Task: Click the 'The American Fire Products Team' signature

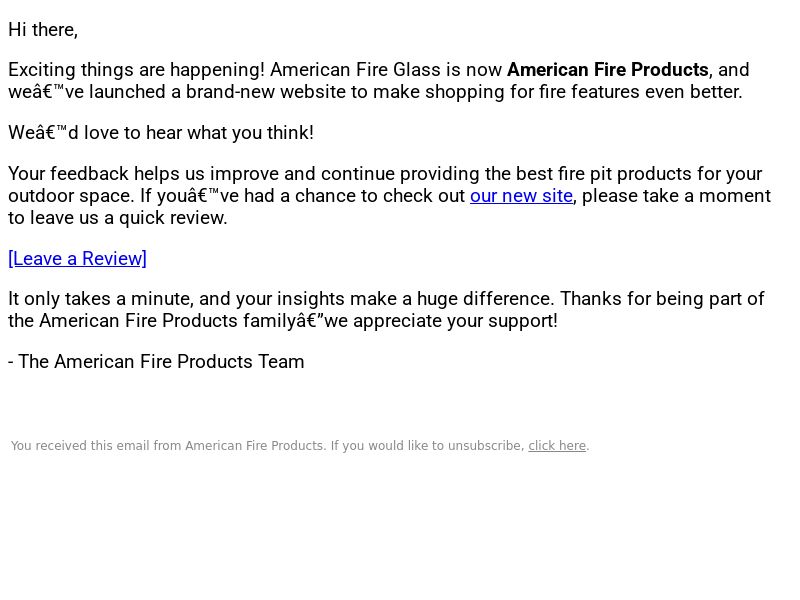Action: coord(161,362)
